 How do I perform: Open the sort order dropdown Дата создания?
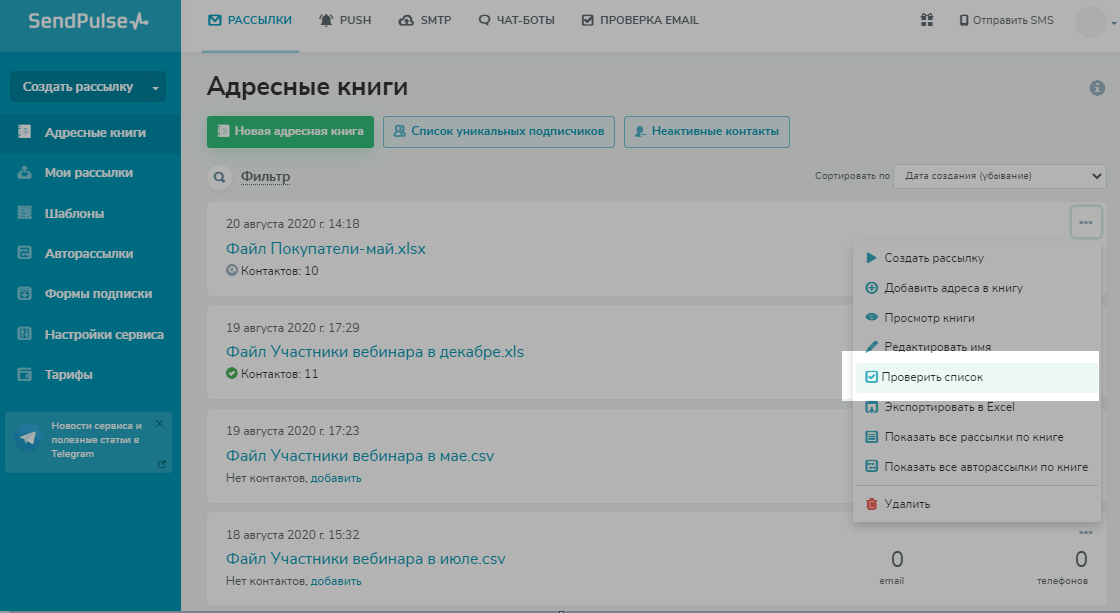(999, 176)
